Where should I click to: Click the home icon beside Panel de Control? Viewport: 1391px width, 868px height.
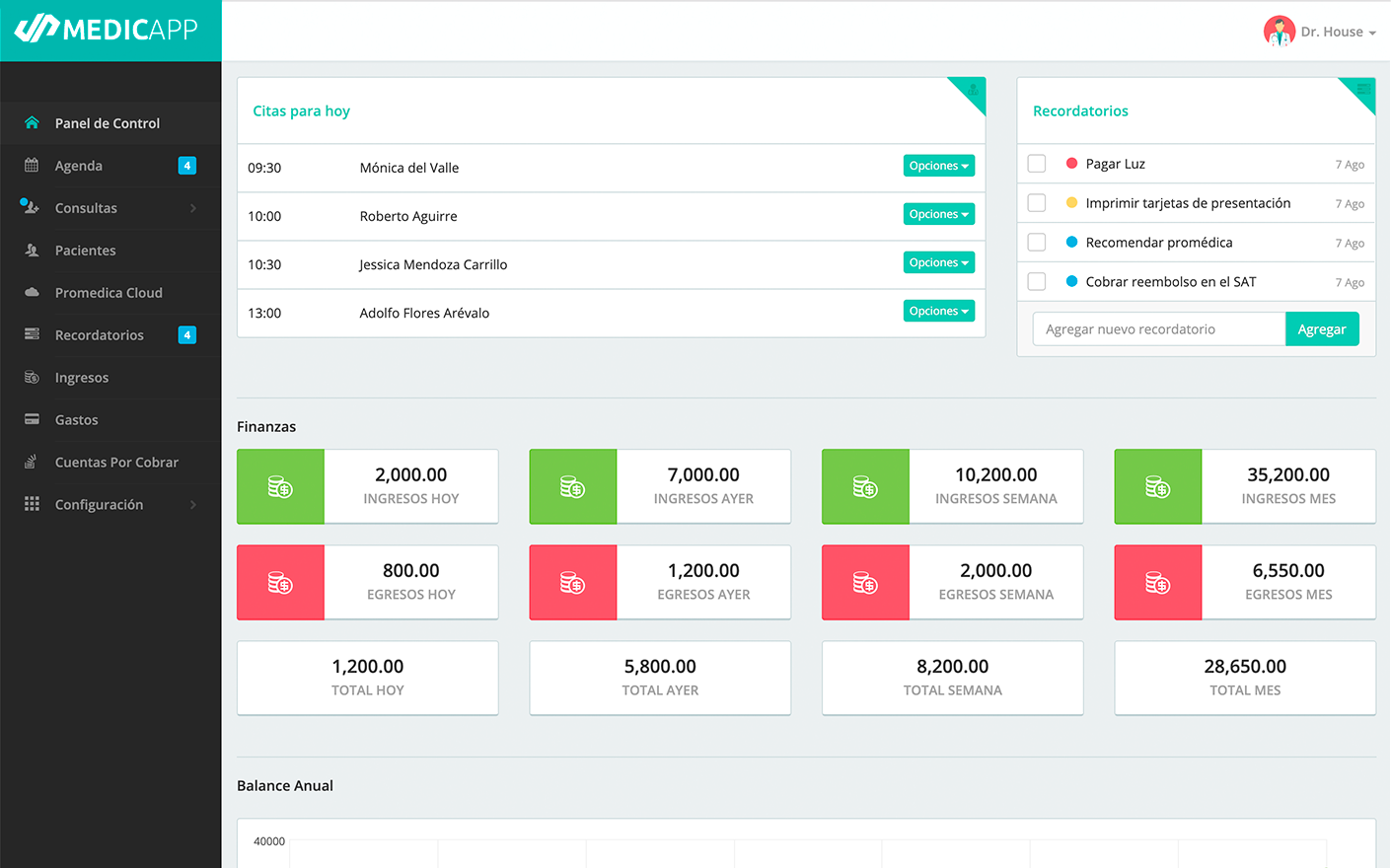[32, 123]
